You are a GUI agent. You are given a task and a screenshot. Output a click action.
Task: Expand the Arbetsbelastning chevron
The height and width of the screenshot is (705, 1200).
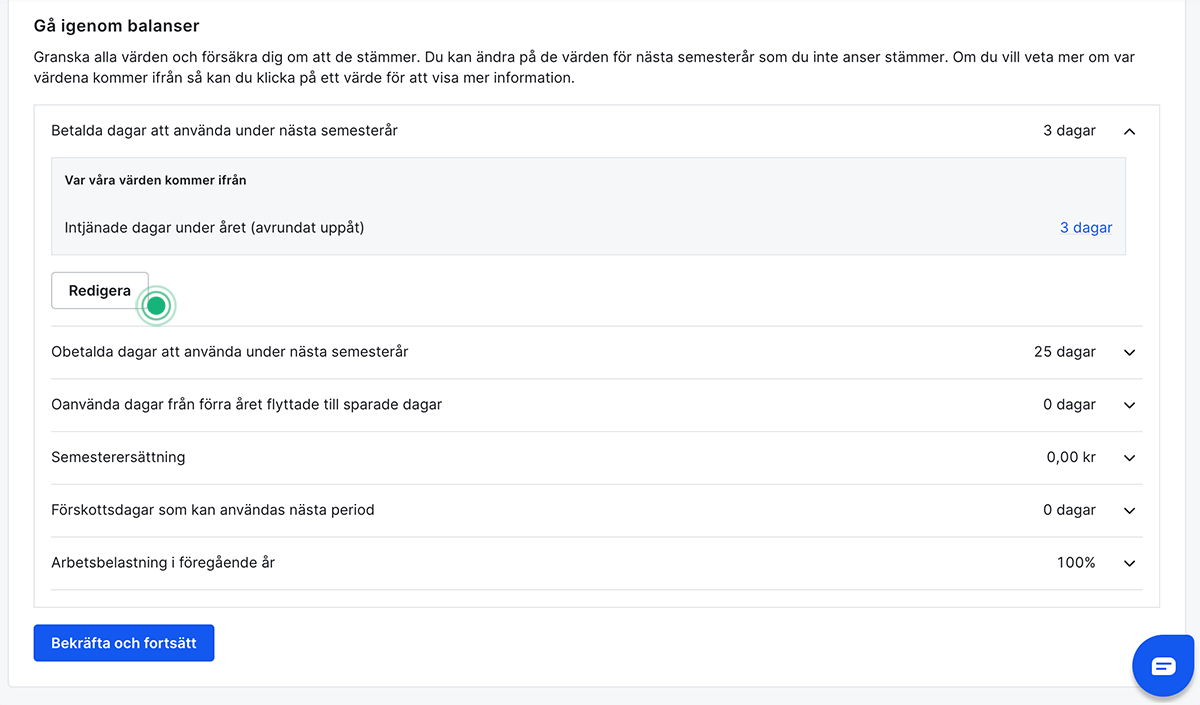point(1129,563)
